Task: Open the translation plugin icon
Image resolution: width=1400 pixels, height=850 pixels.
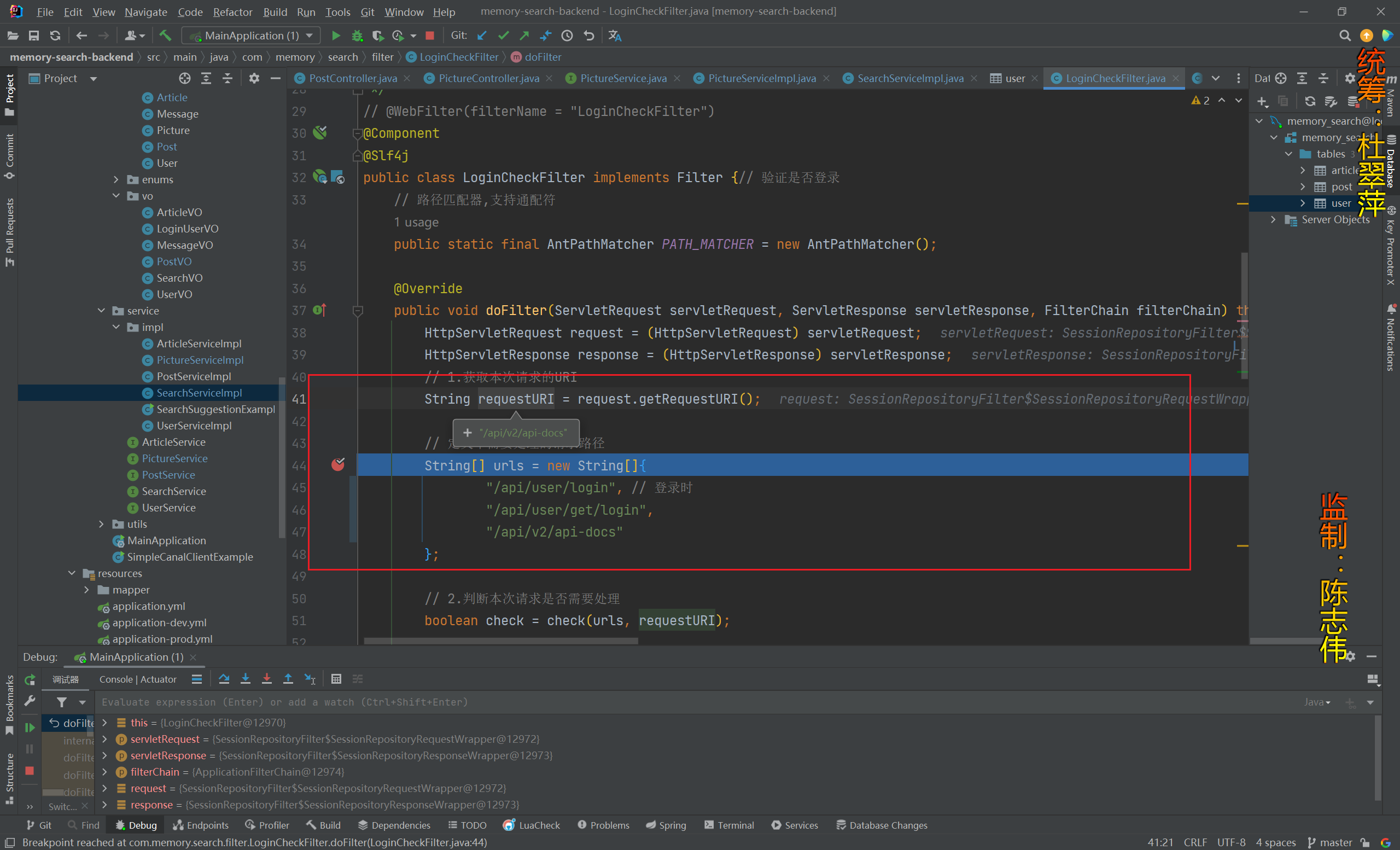Action: pos(615,36)
